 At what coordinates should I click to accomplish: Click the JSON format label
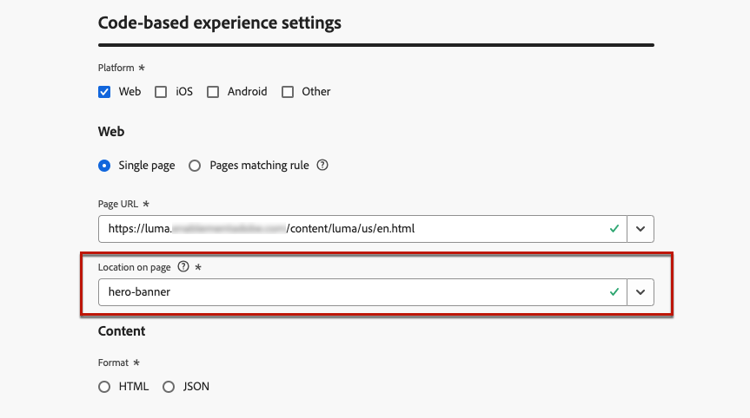pyautogui.click(x=195, y=386)
